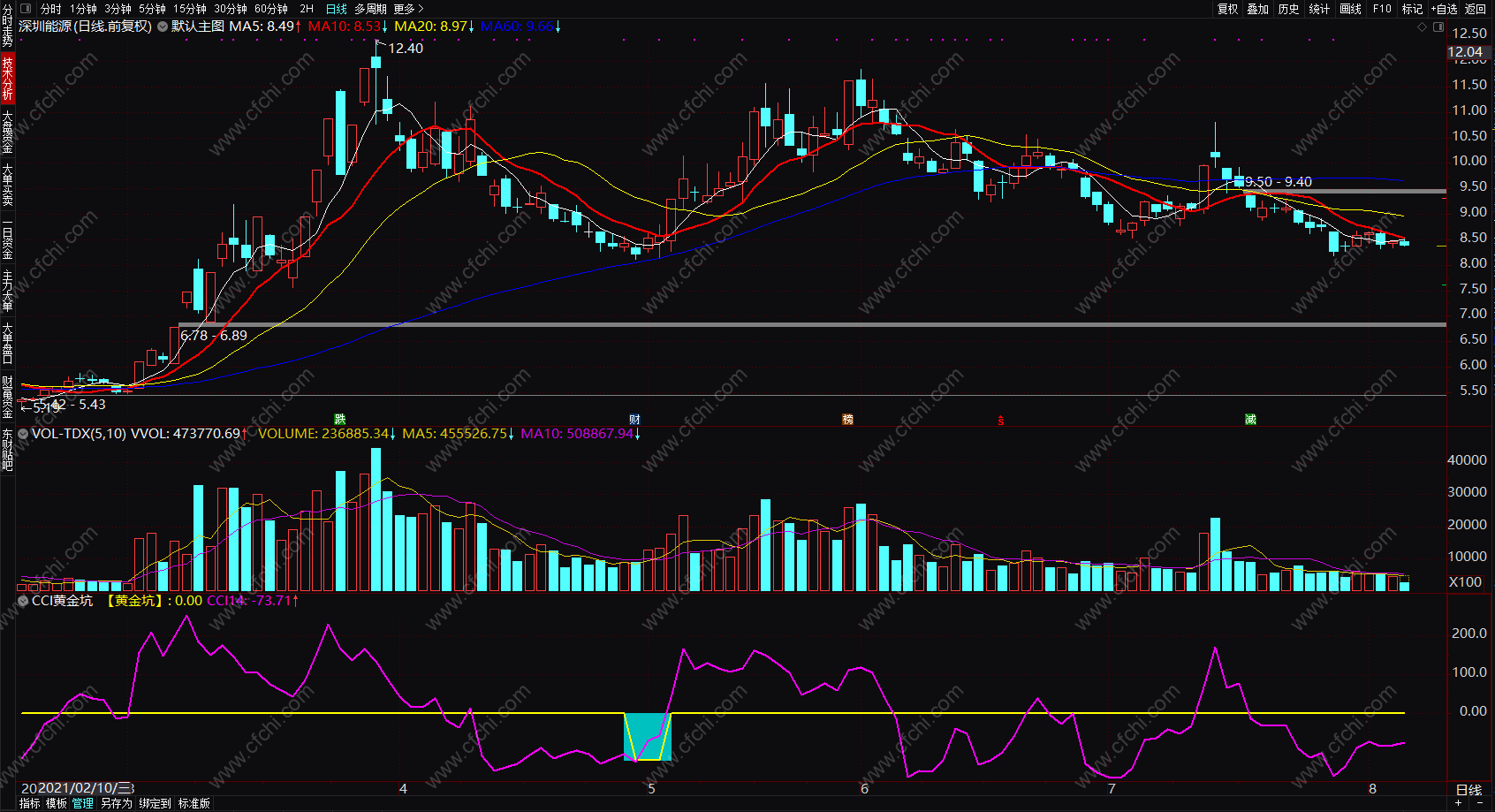Click the MA60: 9.66 indicator label
Screen dimensions: 1495x812
[521, 27]
